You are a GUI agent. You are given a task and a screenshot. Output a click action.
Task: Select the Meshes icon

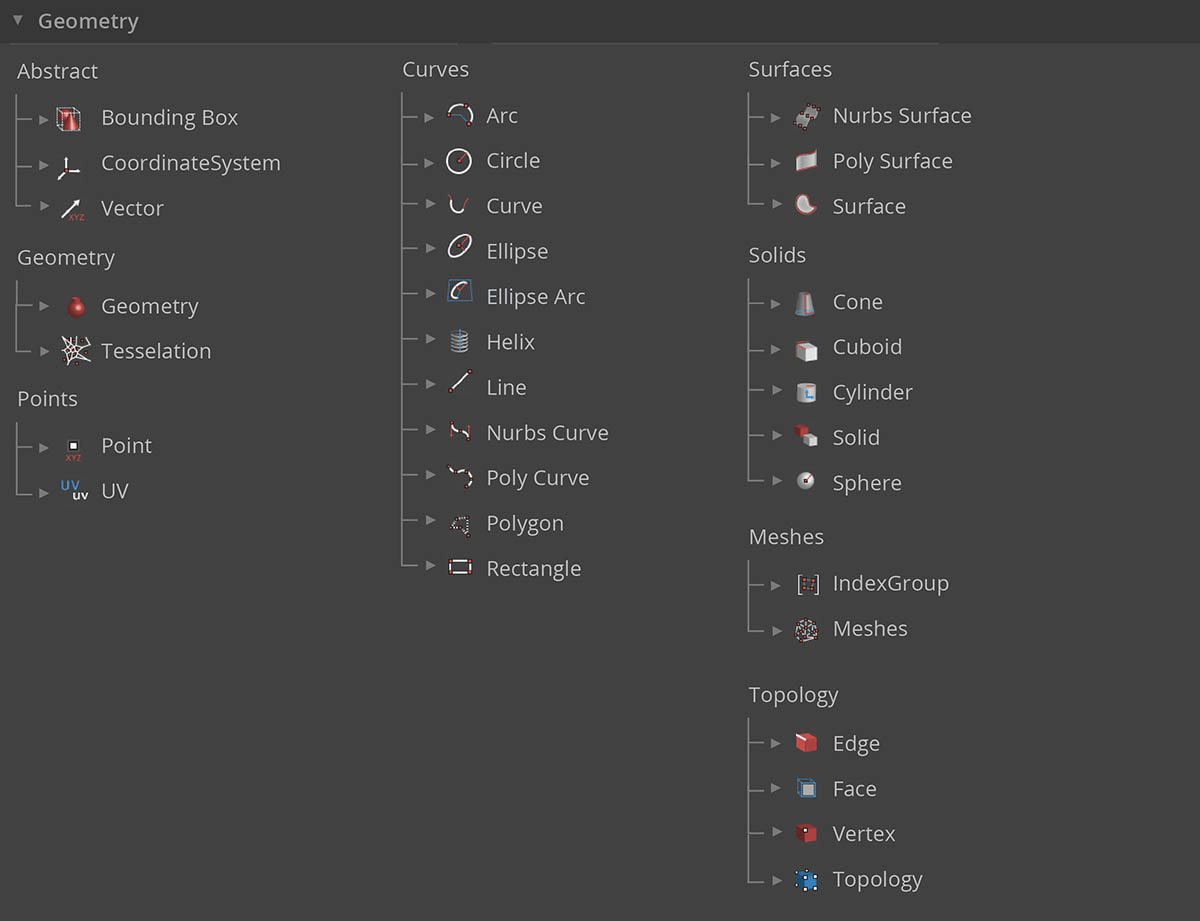pyautogui.click(x=806, y=628)
